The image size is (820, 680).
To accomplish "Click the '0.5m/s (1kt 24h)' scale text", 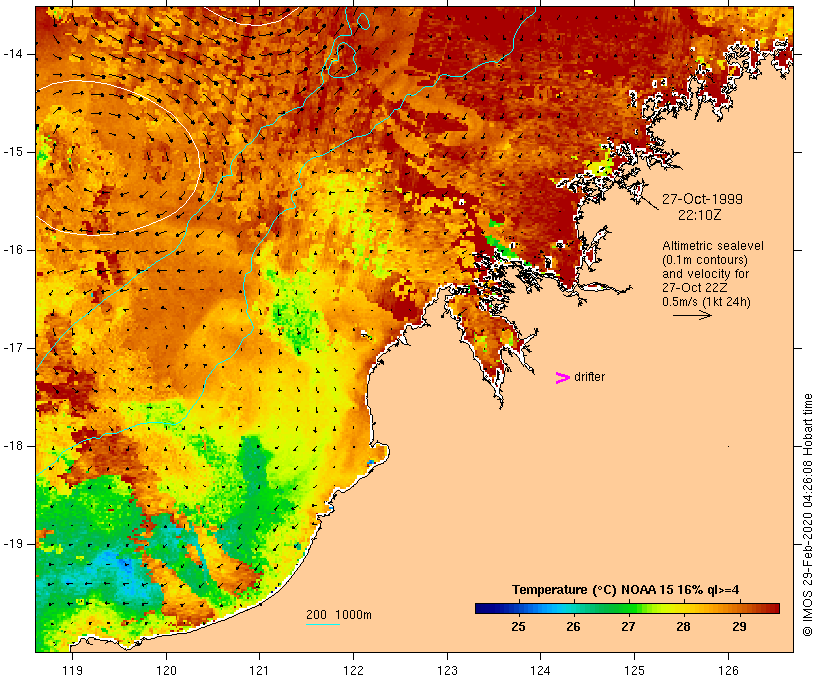I will pyautogui.click(x=706, y=302).
